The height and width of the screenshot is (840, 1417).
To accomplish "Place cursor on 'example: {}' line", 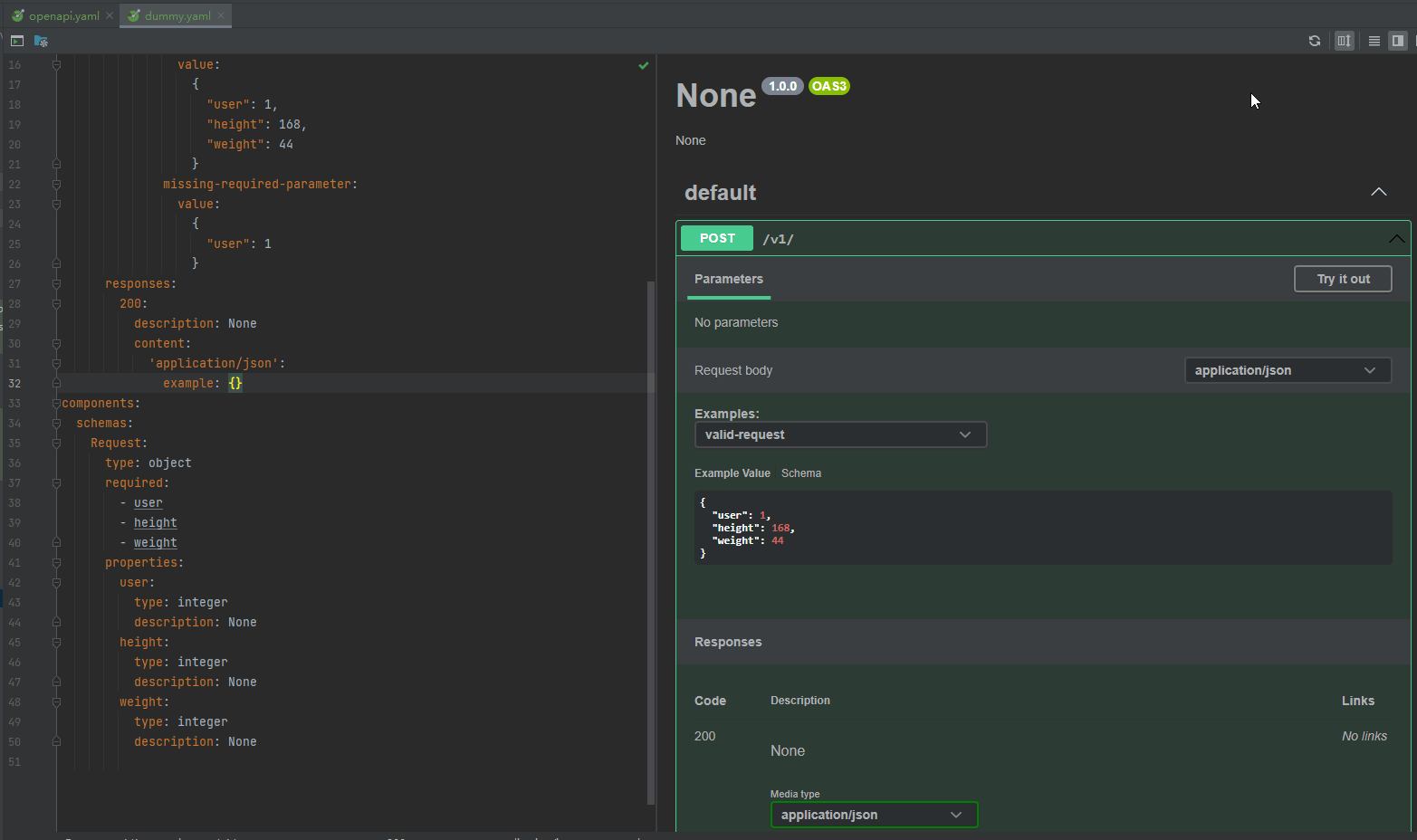I will coord(203,384).
